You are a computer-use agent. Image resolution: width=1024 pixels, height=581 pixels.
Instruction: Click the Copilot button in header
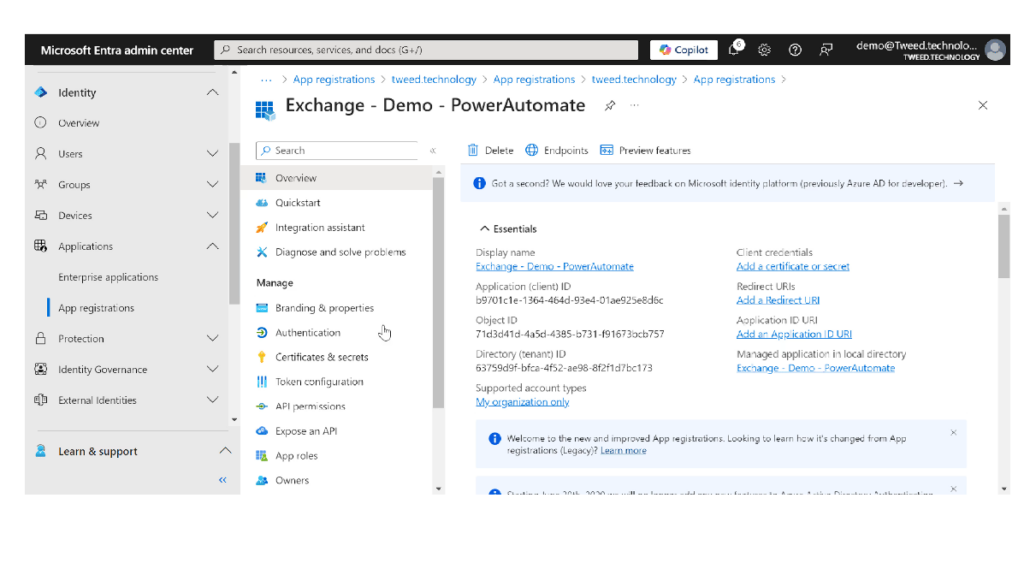tap(684, 50)
